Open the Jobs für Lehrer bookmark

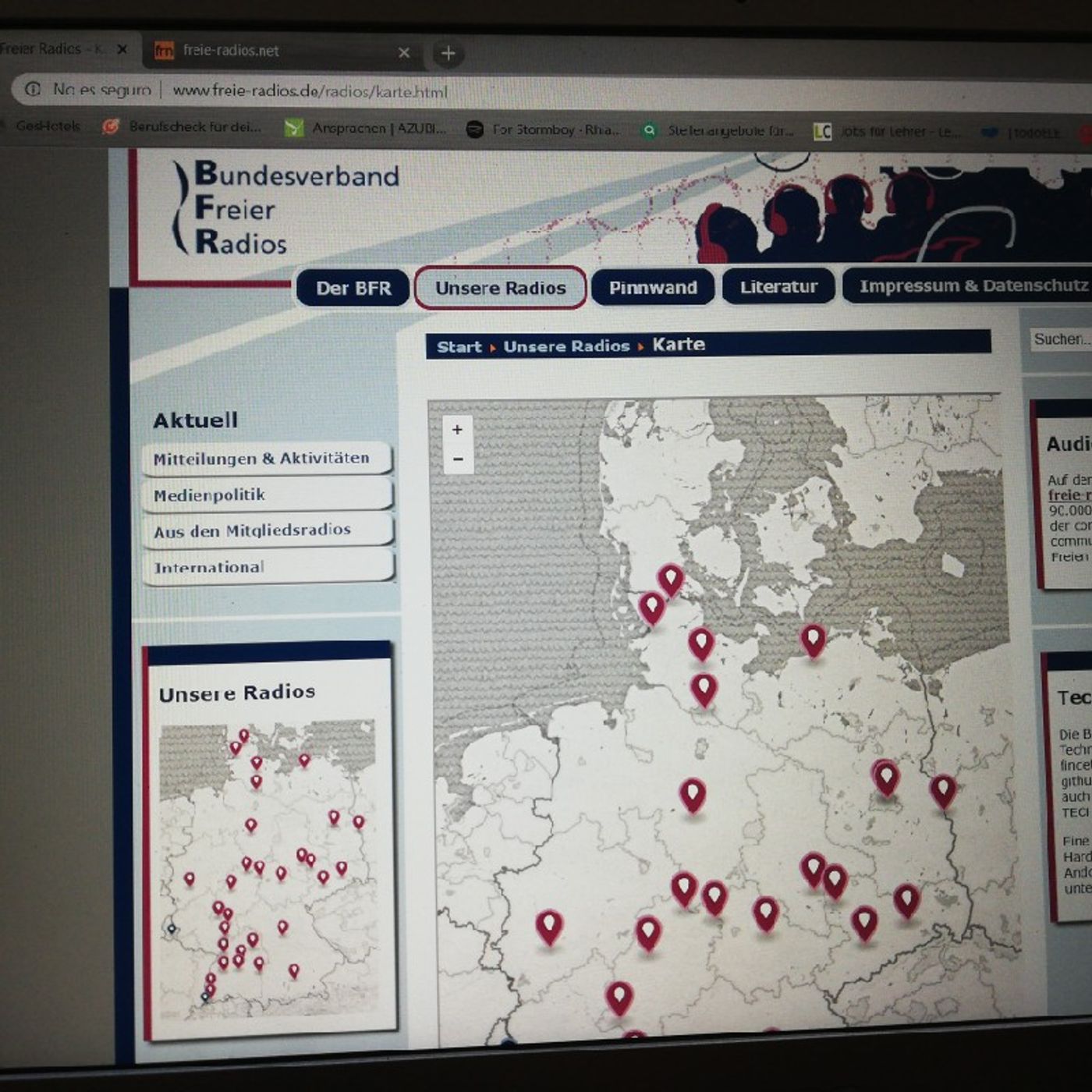click(887, 132)
